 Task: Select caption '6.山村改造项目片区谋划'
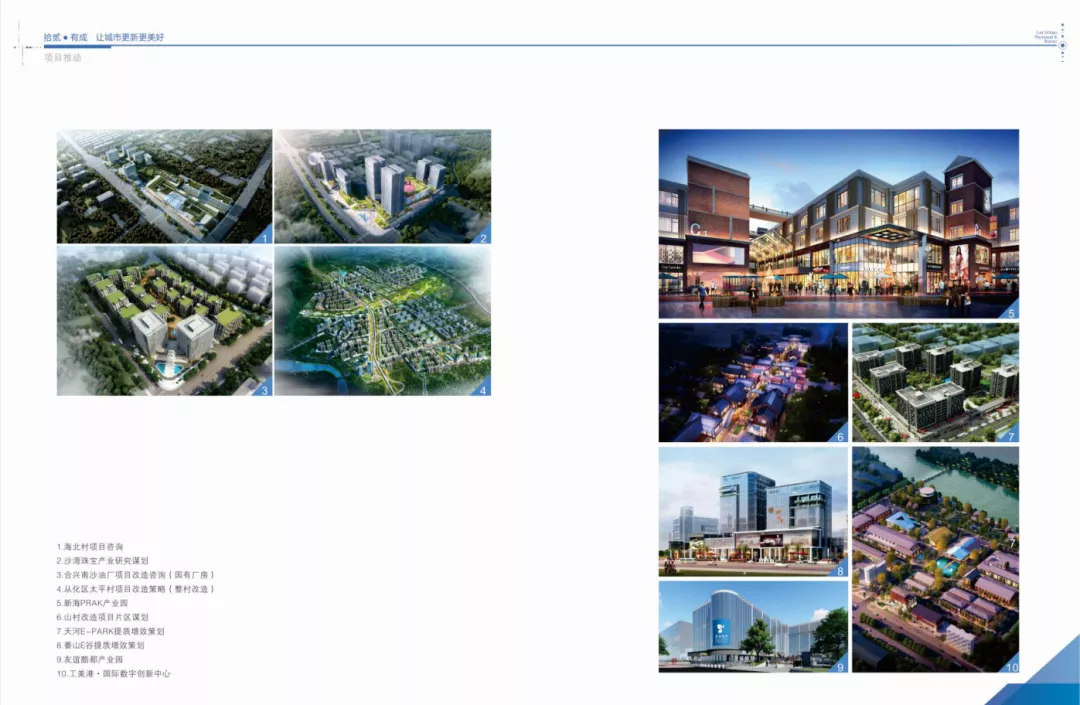[103, 617]
